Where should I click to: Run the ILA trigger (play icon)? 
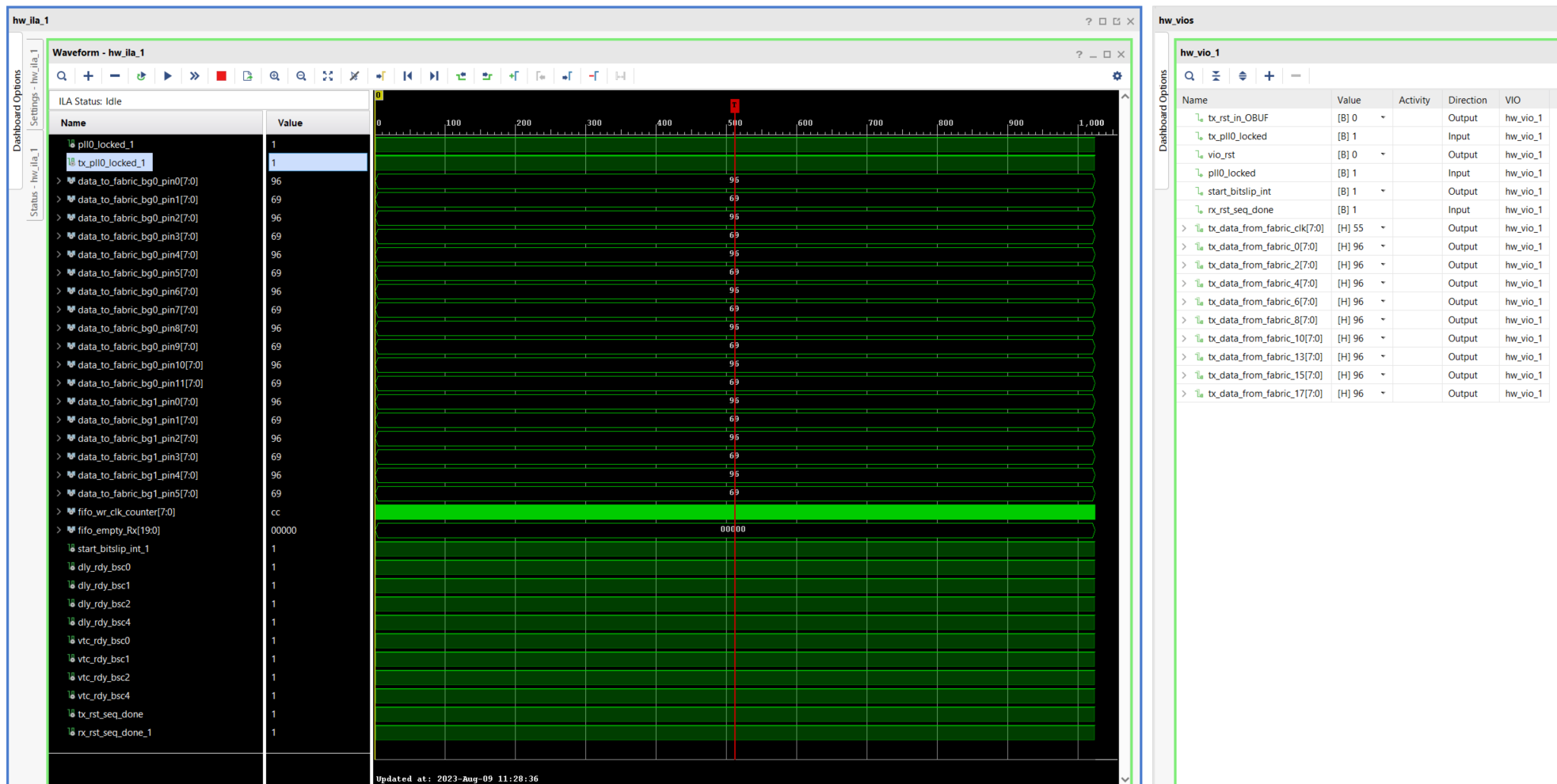[168, 75]
